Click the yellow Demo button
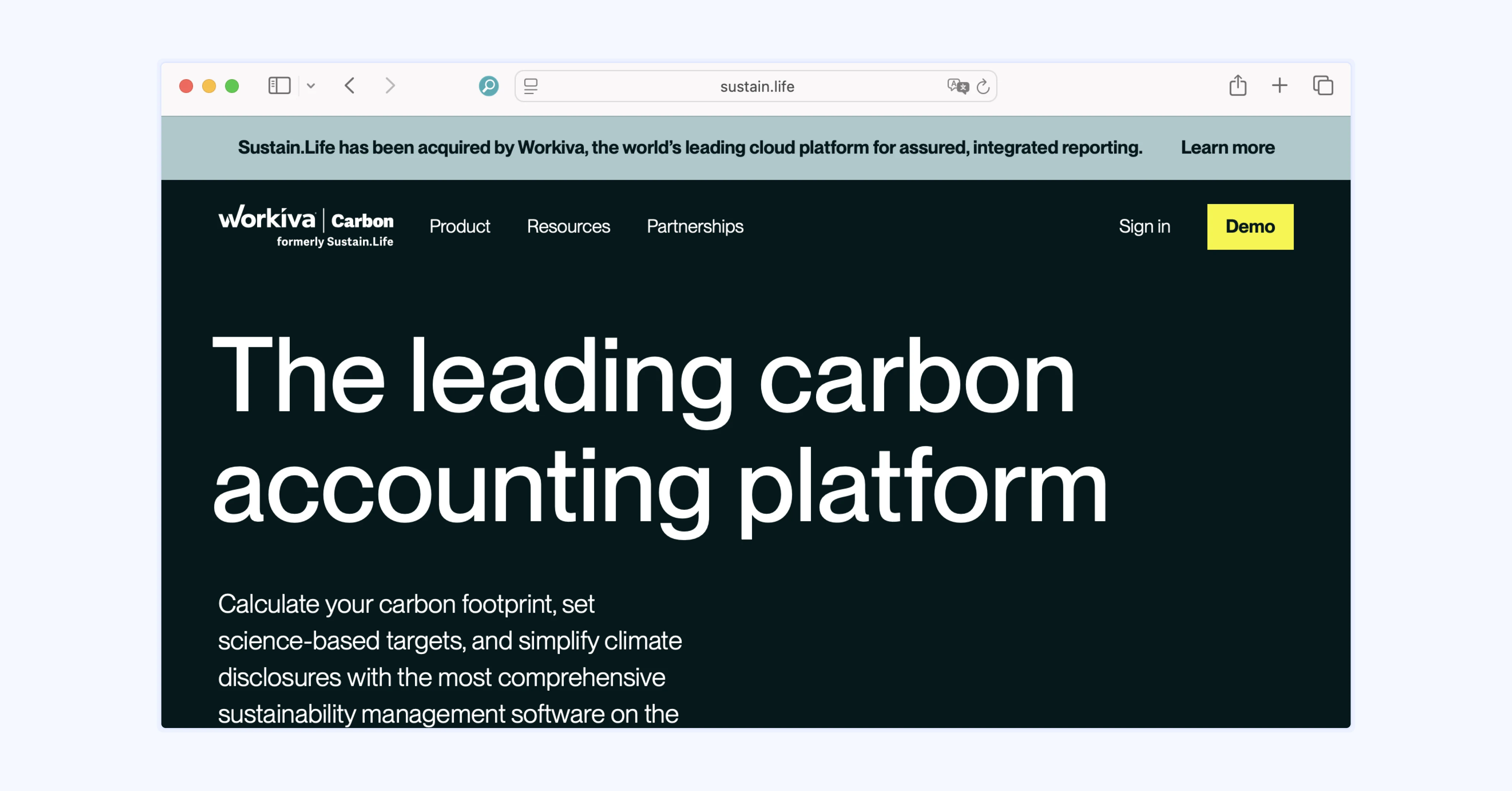 point(1250,227)
